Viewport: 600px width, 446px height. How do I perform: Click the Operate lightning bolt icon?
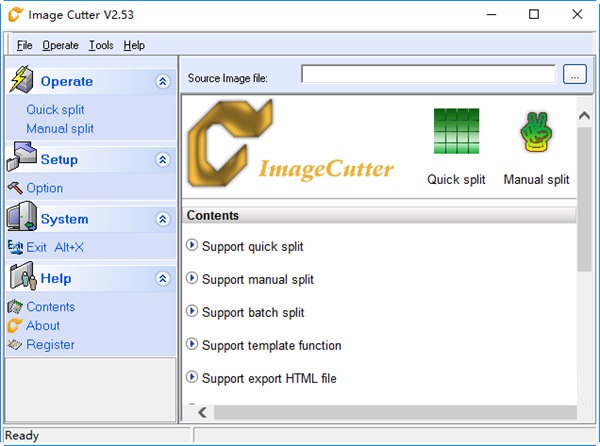22,79
